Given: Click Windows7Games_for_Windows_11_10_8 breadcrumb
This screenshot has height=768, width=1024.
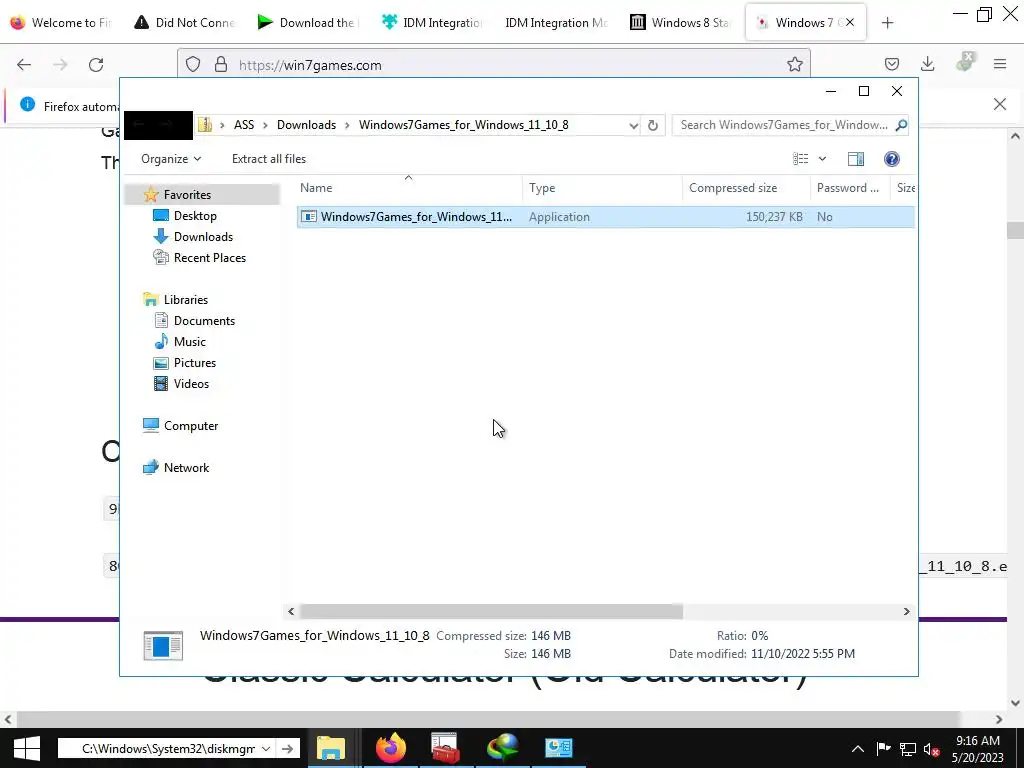Looking at the screenshot, I should point(464,125).
